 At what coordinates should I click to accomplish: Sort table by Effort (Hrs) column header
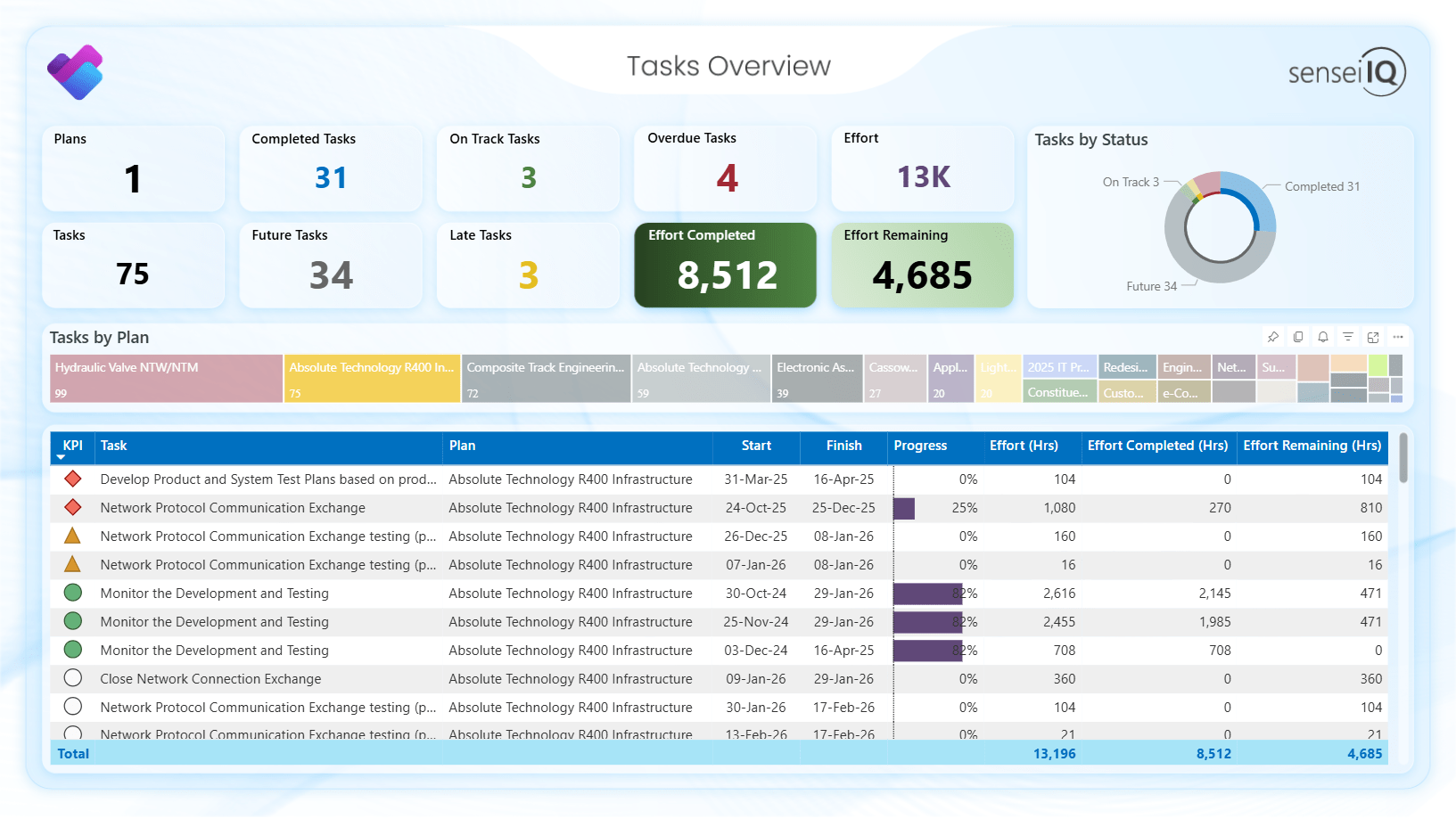tap(1024, 446)
